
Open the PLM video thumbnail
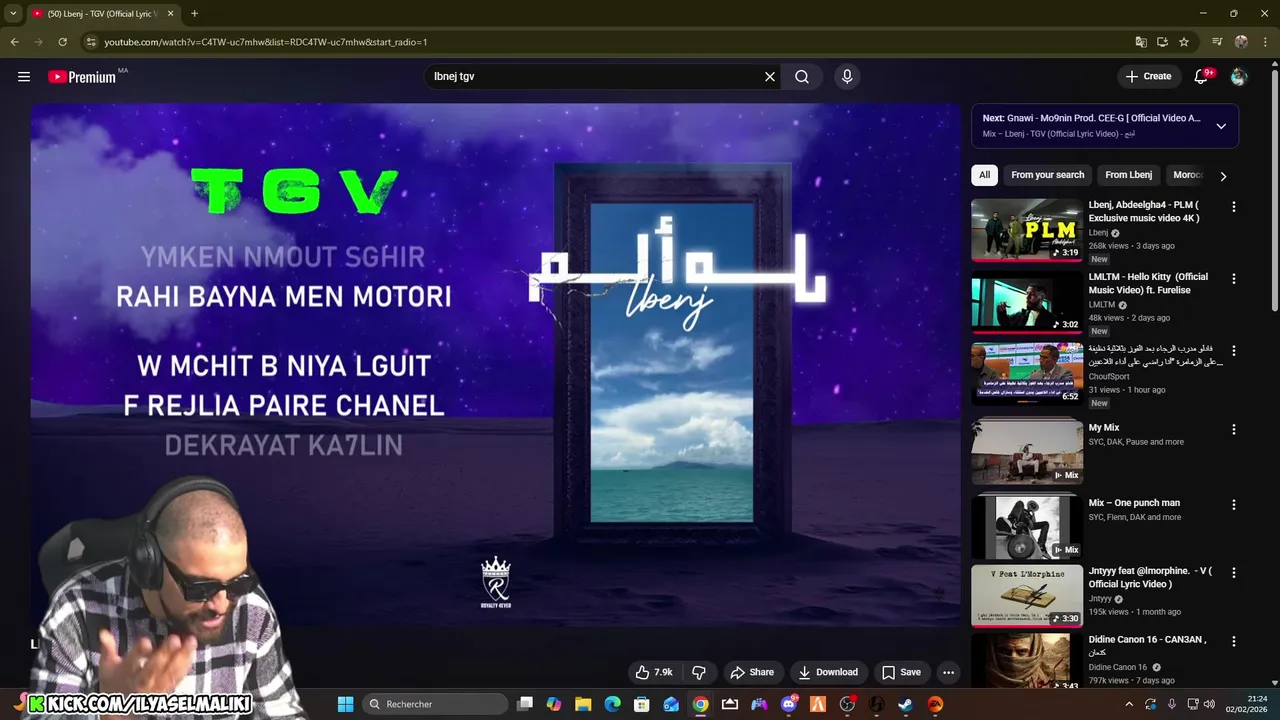coord(1027,230)
